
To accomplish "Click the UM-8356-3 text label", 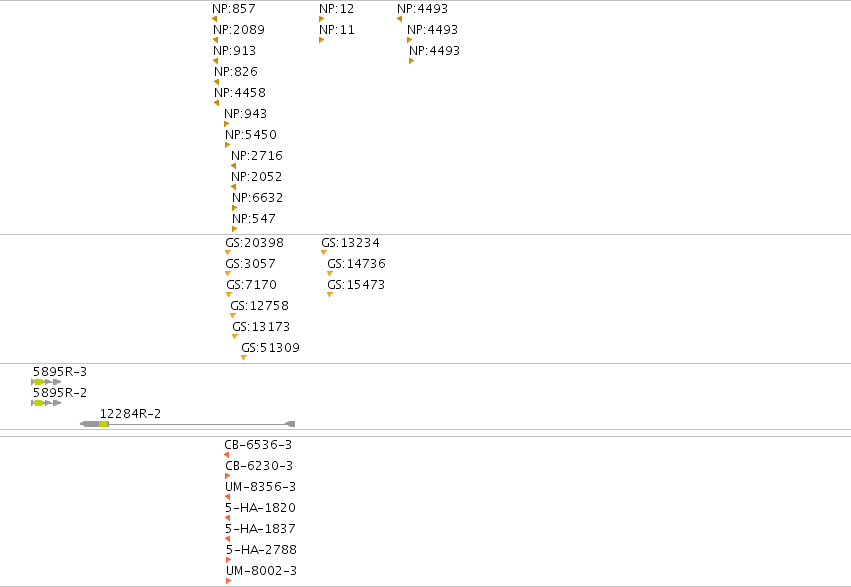I will point(261,487).
